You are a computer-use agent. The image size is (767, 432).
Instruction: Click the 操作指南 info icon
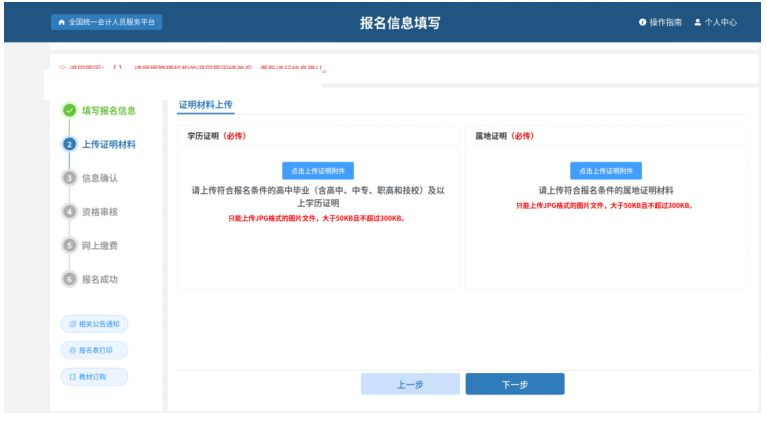click(642, 22)
